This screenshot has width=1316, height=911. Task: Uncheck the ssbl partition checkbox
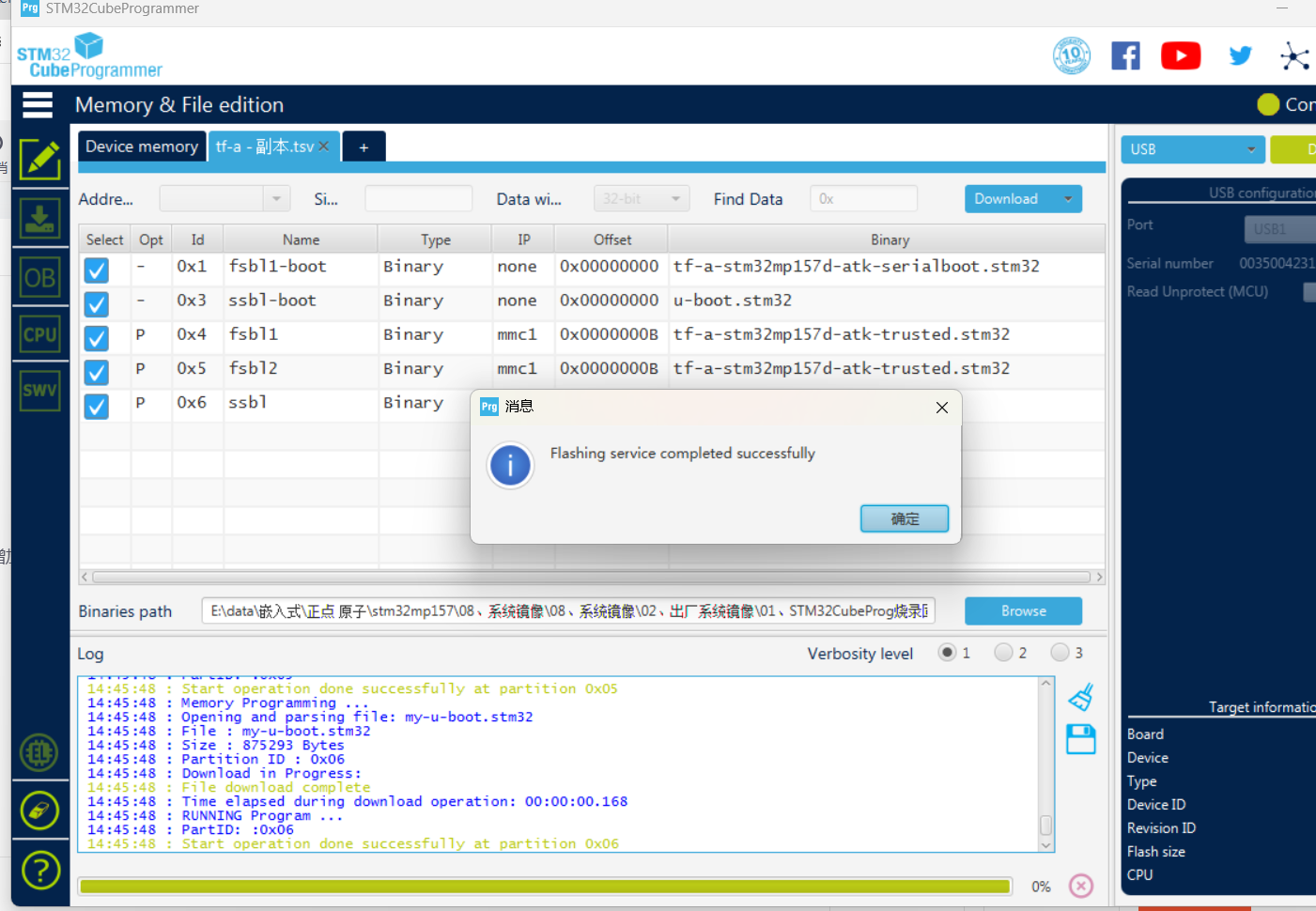pyautogui.click(x=97, y=407)
